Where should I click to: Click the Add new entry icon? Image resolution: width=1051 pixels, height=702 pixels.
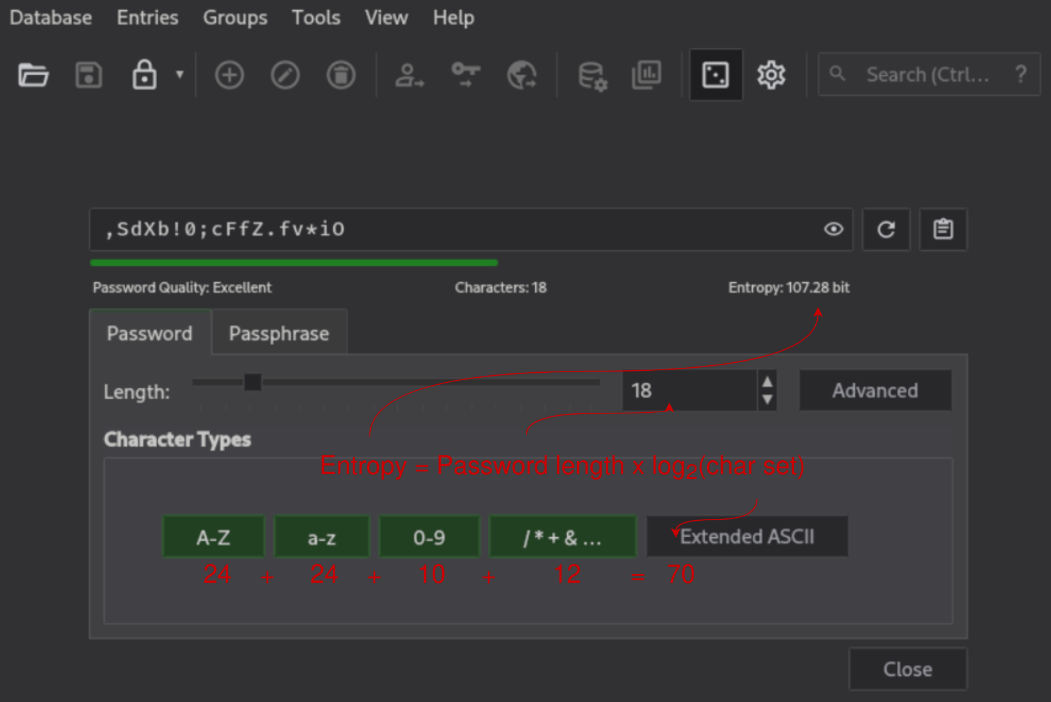point(230,75)
